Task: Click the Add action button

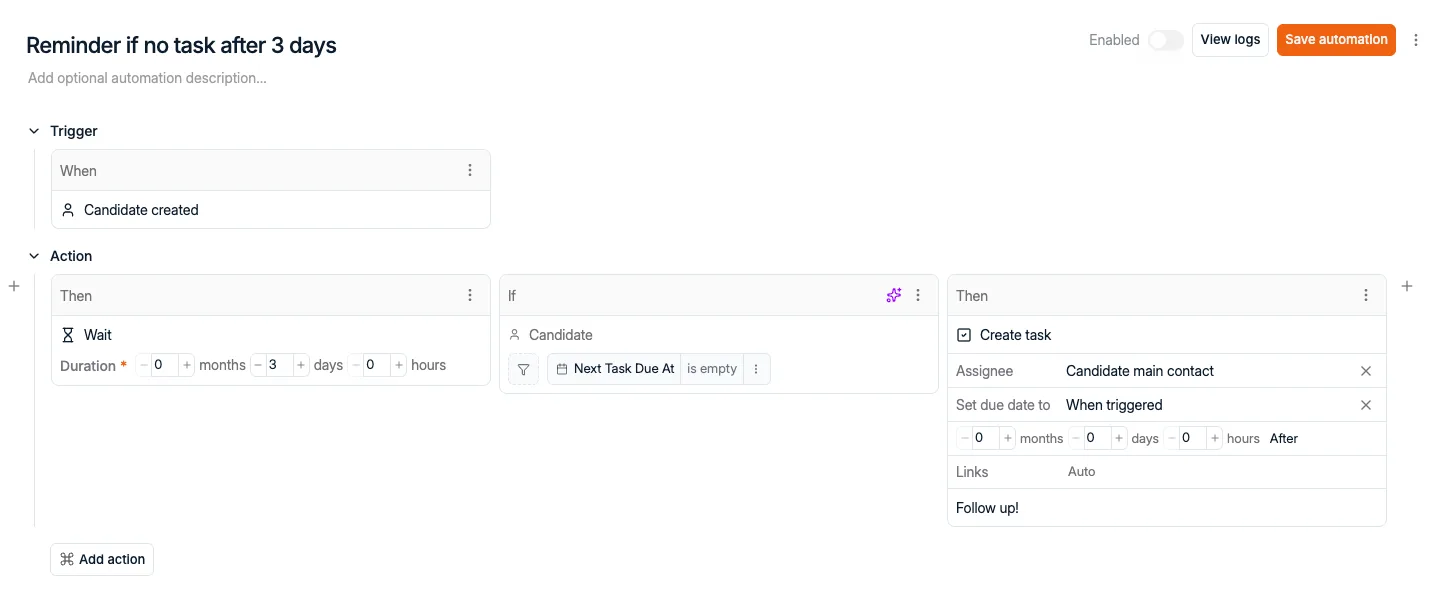Action: (x=102, y=559)
